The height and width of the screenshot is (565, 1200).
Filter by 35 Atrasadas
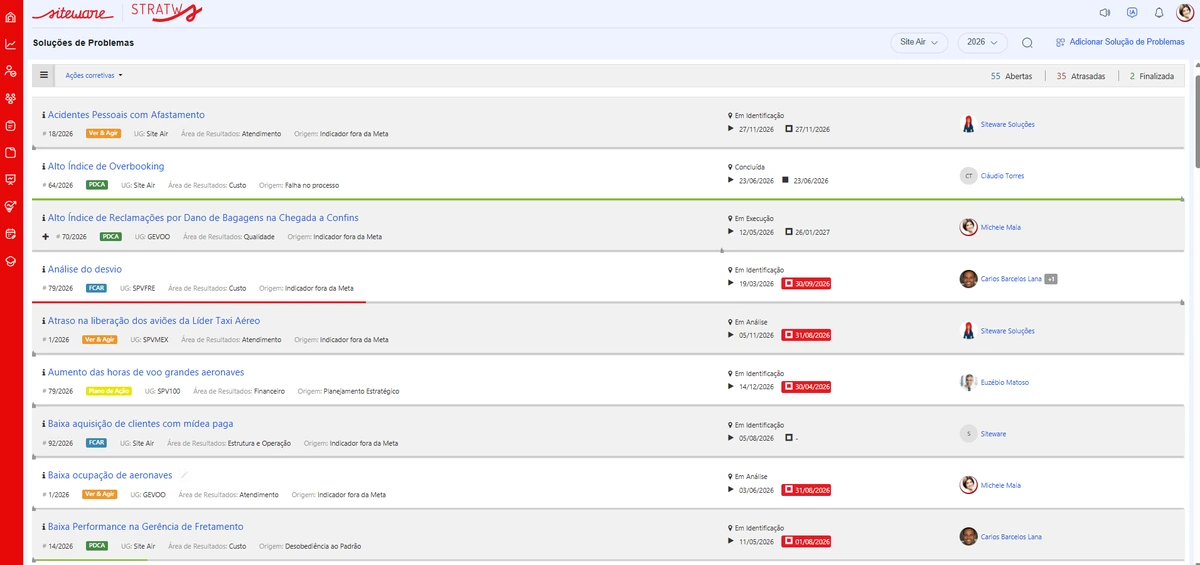(x=1081, y=76)
